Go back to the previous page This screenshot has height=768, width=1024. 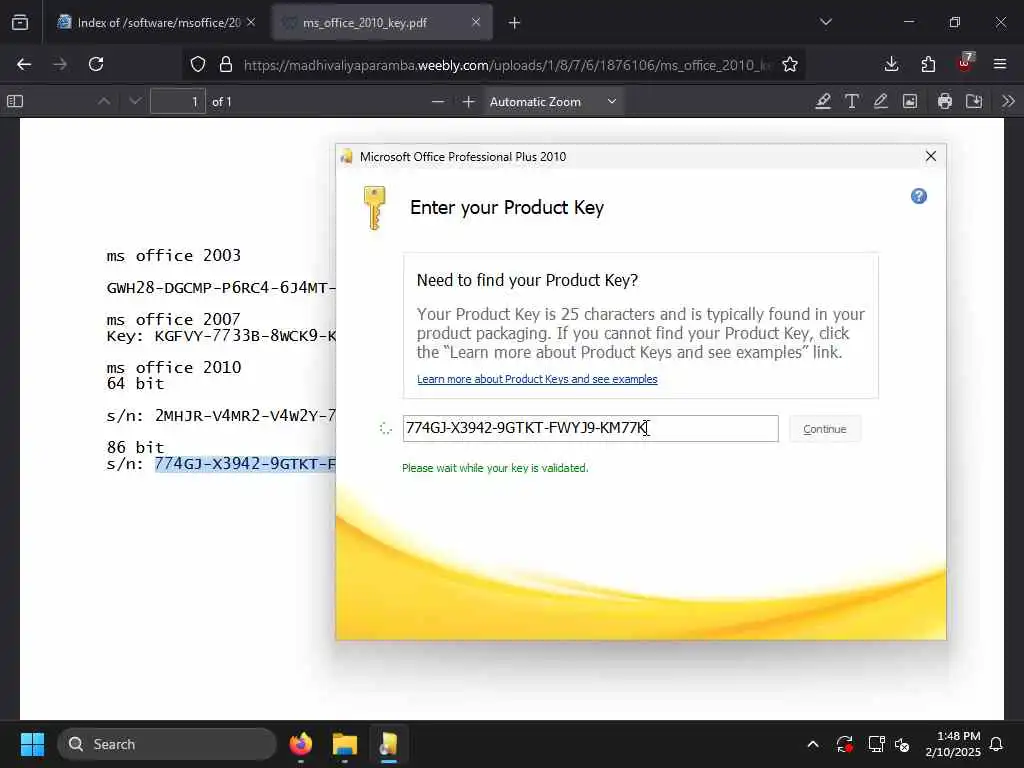tap(24, 64)
